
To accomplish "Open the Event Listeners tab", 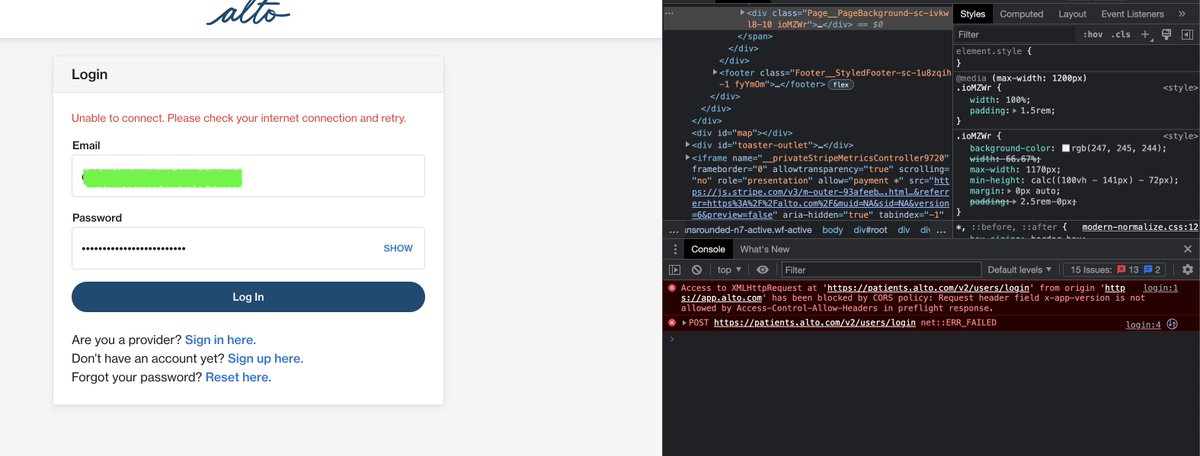I will [1132, 14].
